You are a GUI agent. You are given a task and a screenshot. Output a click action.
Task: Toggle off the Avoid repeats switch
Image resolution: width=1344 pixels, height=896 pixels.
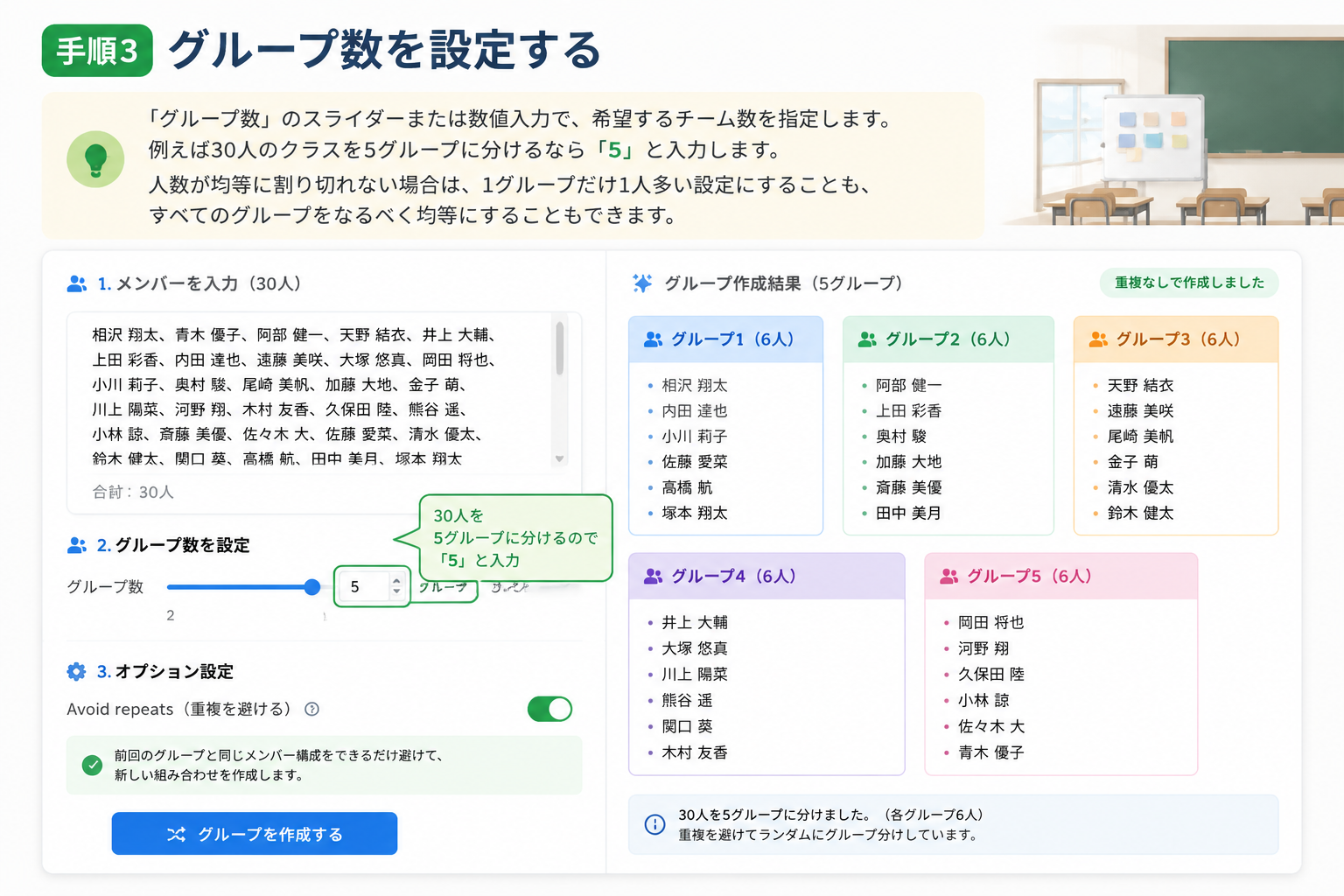[549, 709]
